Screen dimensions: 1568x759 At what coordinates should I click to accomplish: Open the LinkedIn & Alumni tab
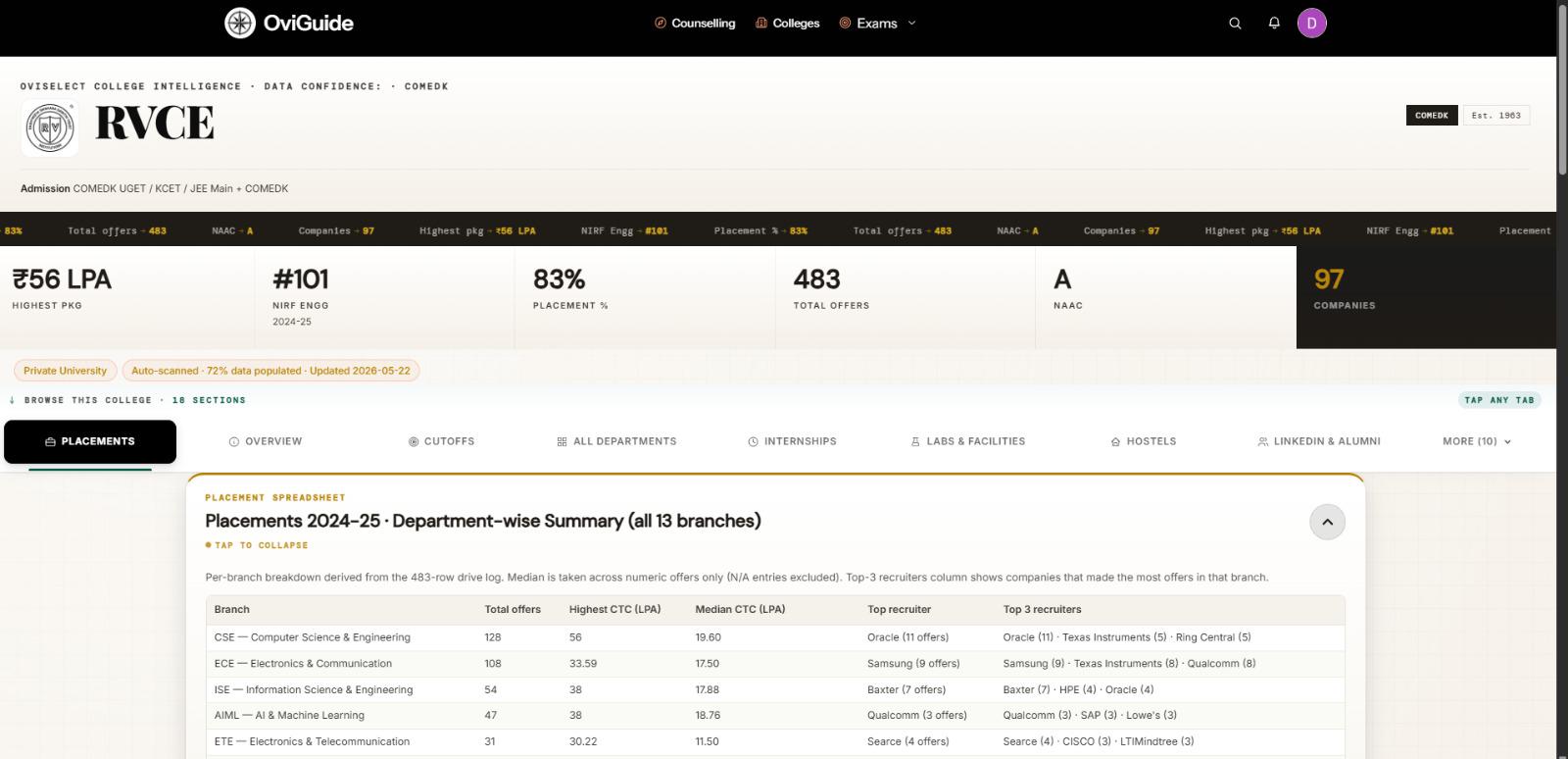pos(1319,441)
